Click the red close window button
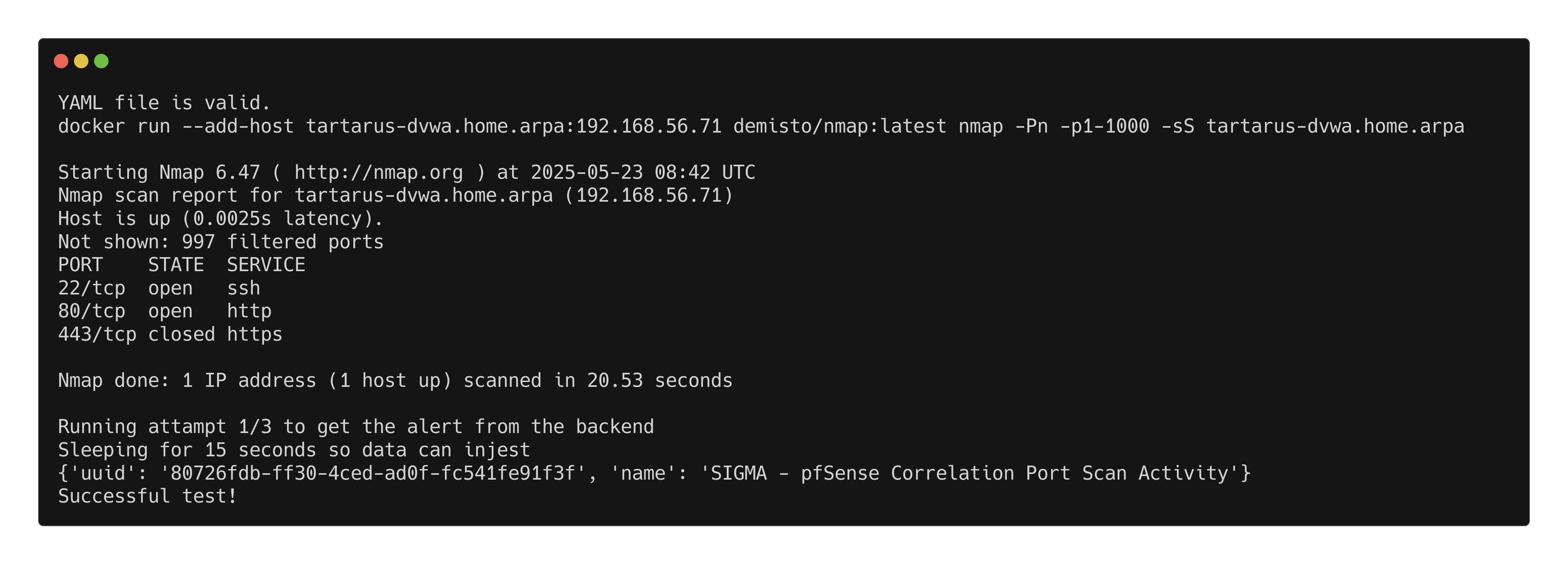Screen dimensions: 1568x564 click(x=61, y=61)
